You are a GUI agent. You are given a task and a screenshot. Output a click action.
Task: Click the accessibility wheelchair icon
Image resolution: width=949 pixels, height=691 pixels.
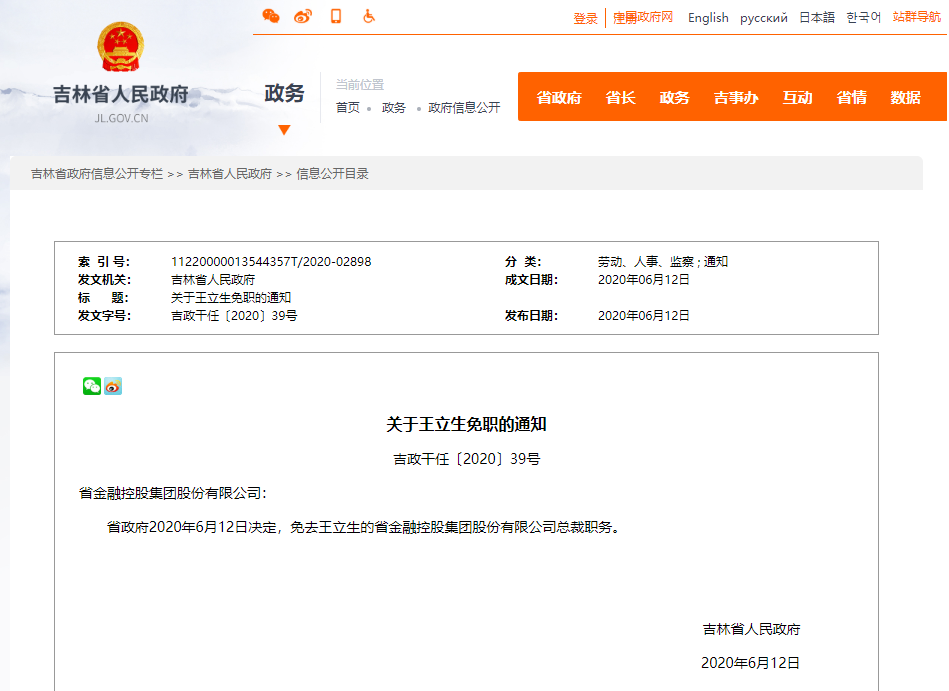point(368,16)
